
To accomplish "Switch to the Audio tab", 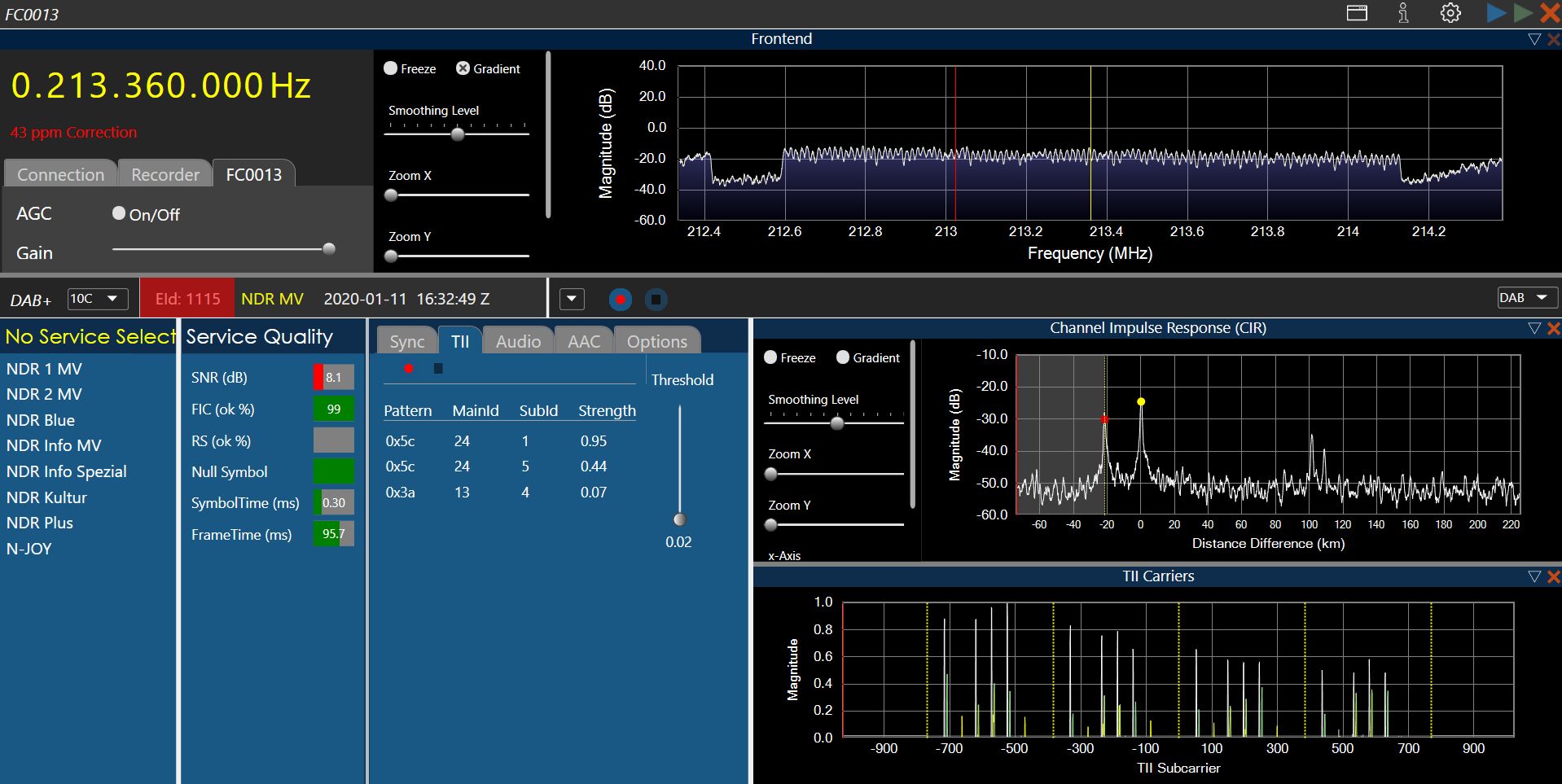I will pyautogui.click(x=518, y=341).
